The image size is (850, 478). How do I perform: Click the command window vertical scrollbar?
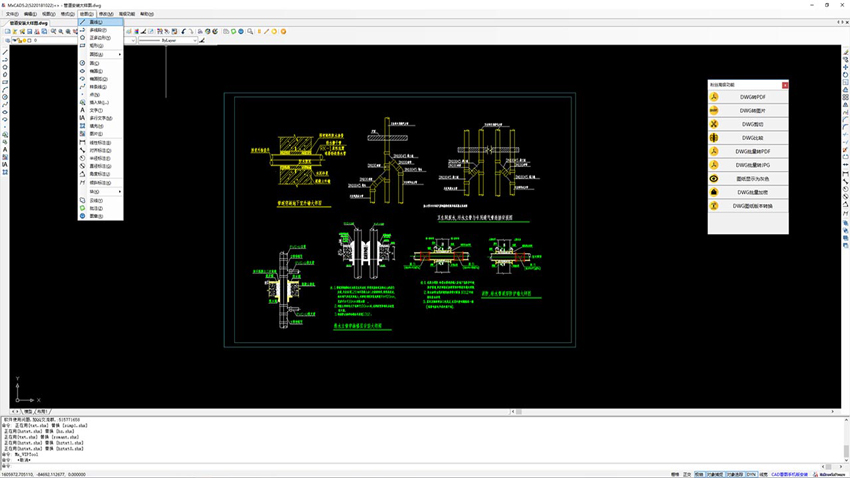click(x=846, y=442)
